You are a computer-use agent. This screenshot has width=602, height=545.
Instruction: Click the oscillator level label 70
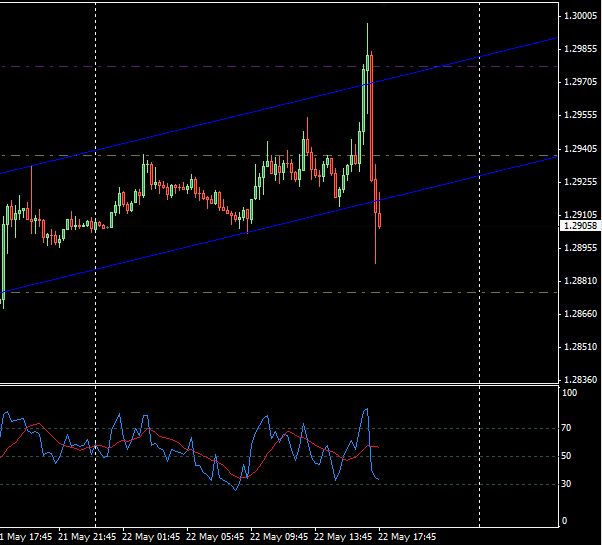click(x=566, y=428)
